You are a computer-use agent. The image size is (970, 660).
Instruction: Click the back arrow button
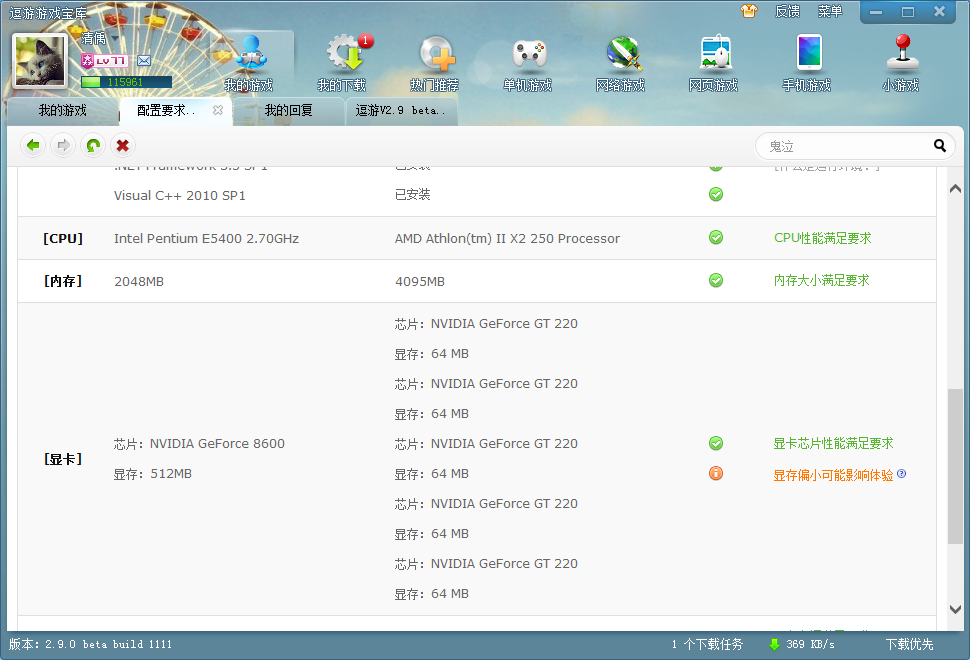pyautogui.click(x=33, y=145)
